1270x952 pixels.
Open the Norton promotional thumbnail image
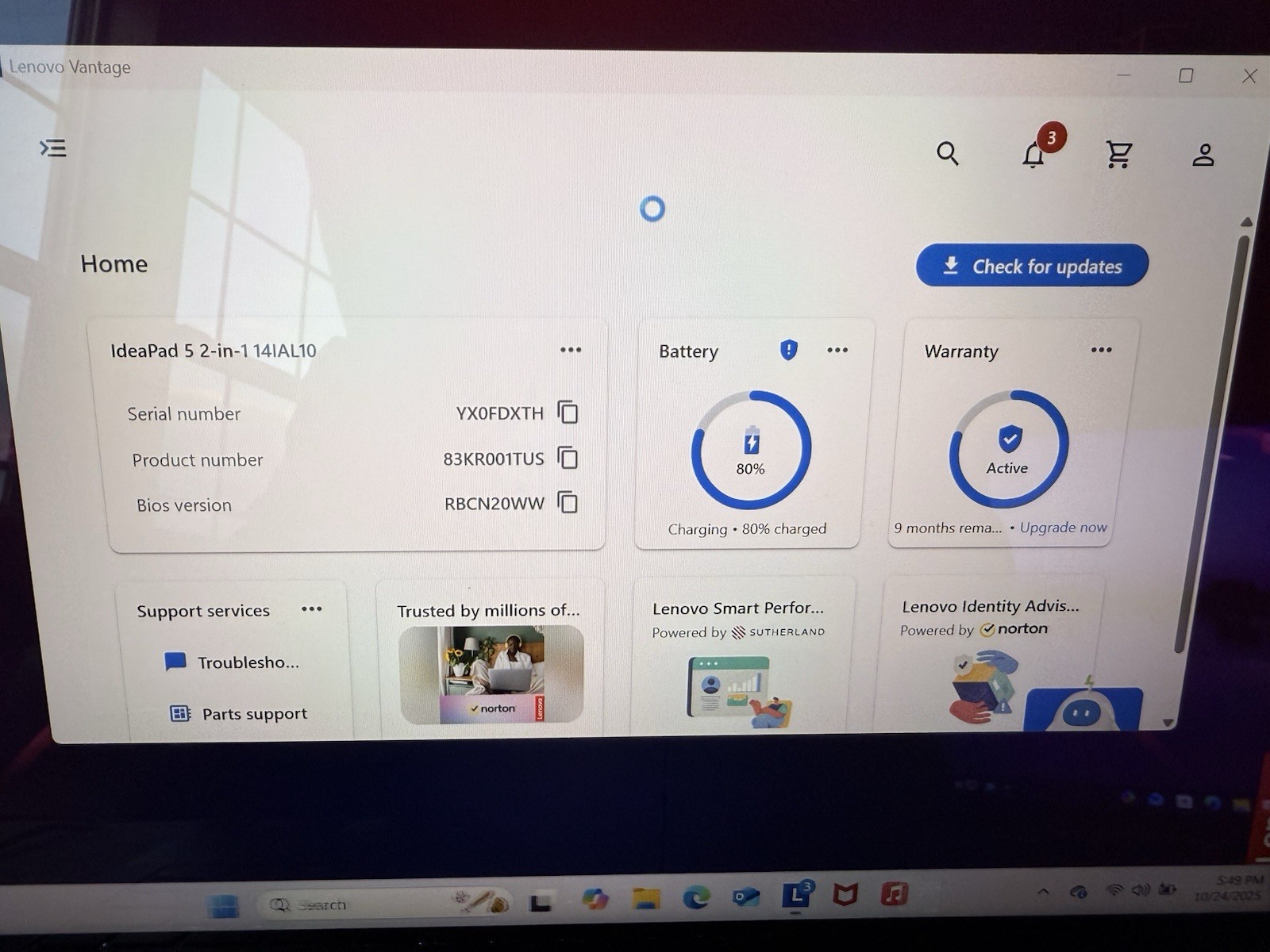(x=491, y=674)
